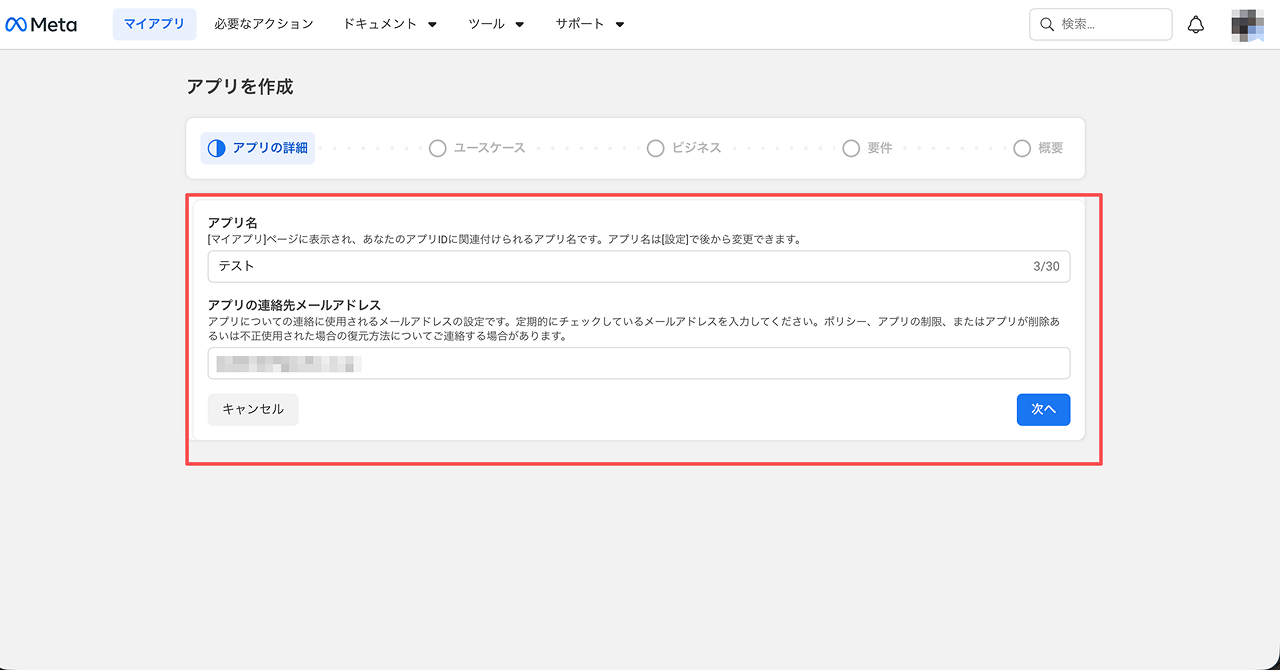Select the アプリの詳細 step label
This screenshot has width=1280, height=670.
click(270, 148)
